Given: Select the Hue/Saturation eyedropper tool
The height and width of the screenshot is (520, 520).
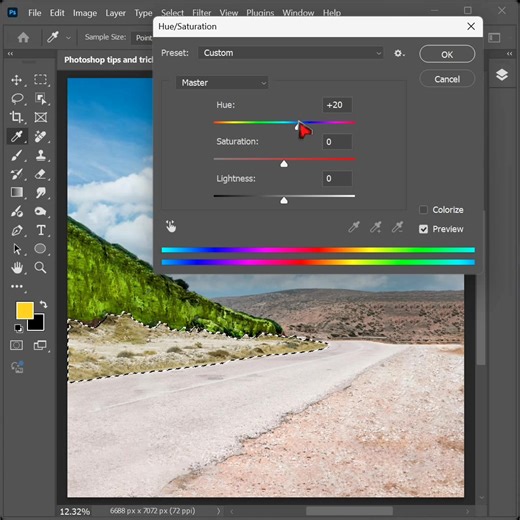Looking at the screenshot, I should (x=354, y=227).
